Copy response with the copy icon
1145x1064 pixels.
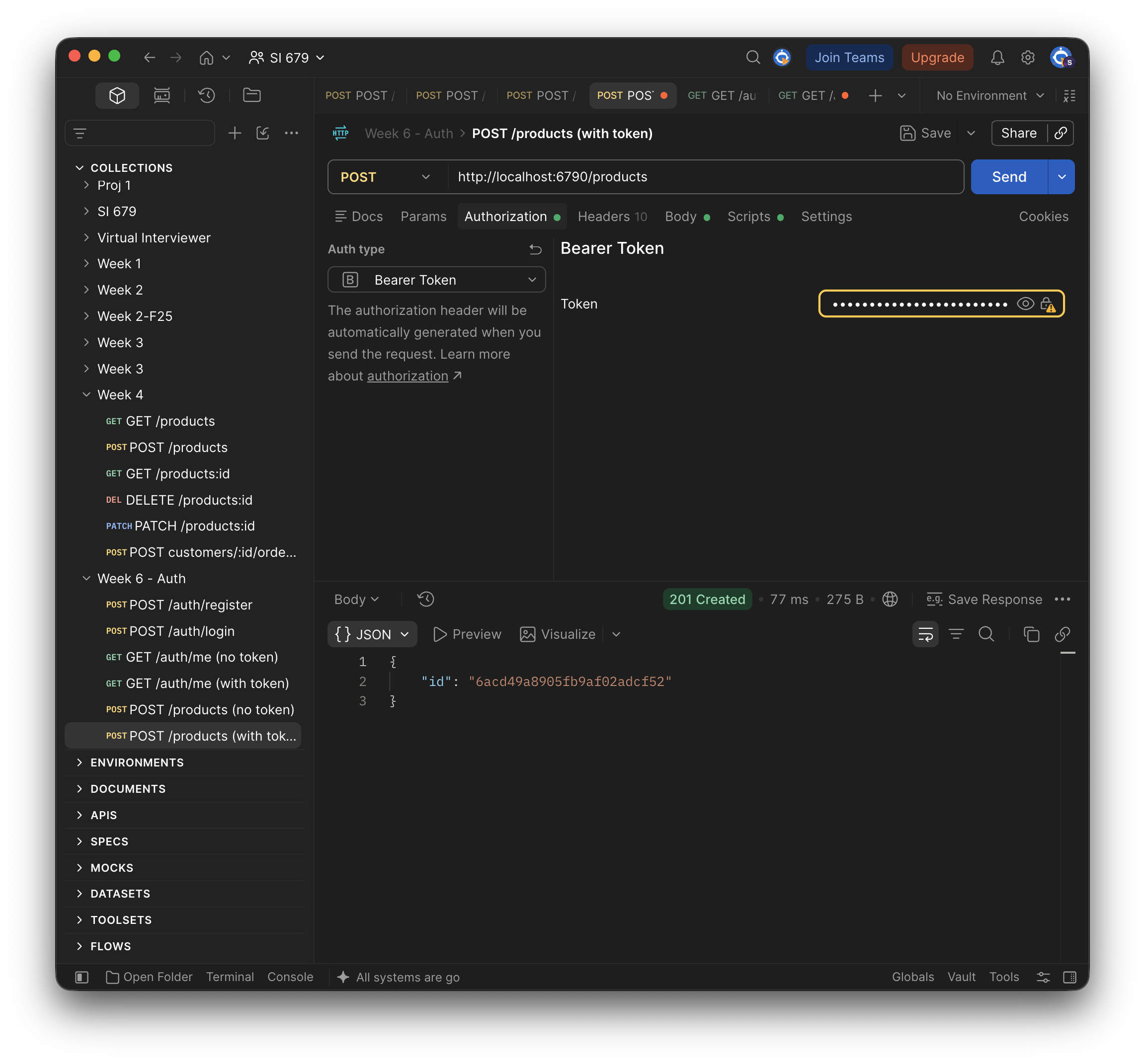1031,634
